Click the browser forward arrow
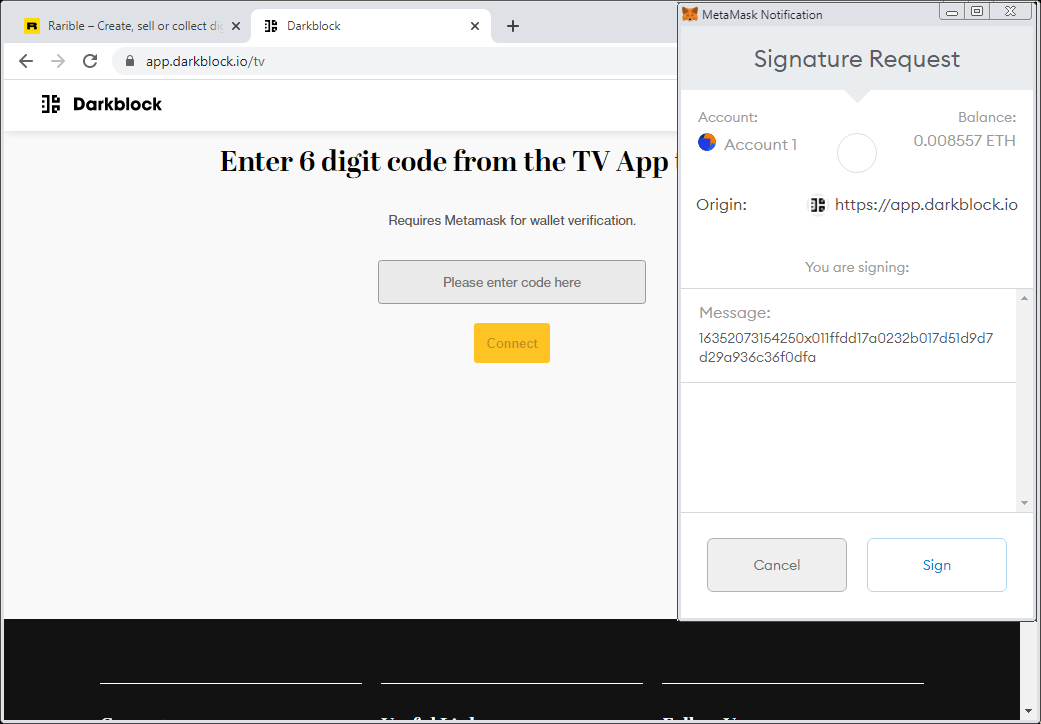The image size is (1041, 724). tap(58, 61)
